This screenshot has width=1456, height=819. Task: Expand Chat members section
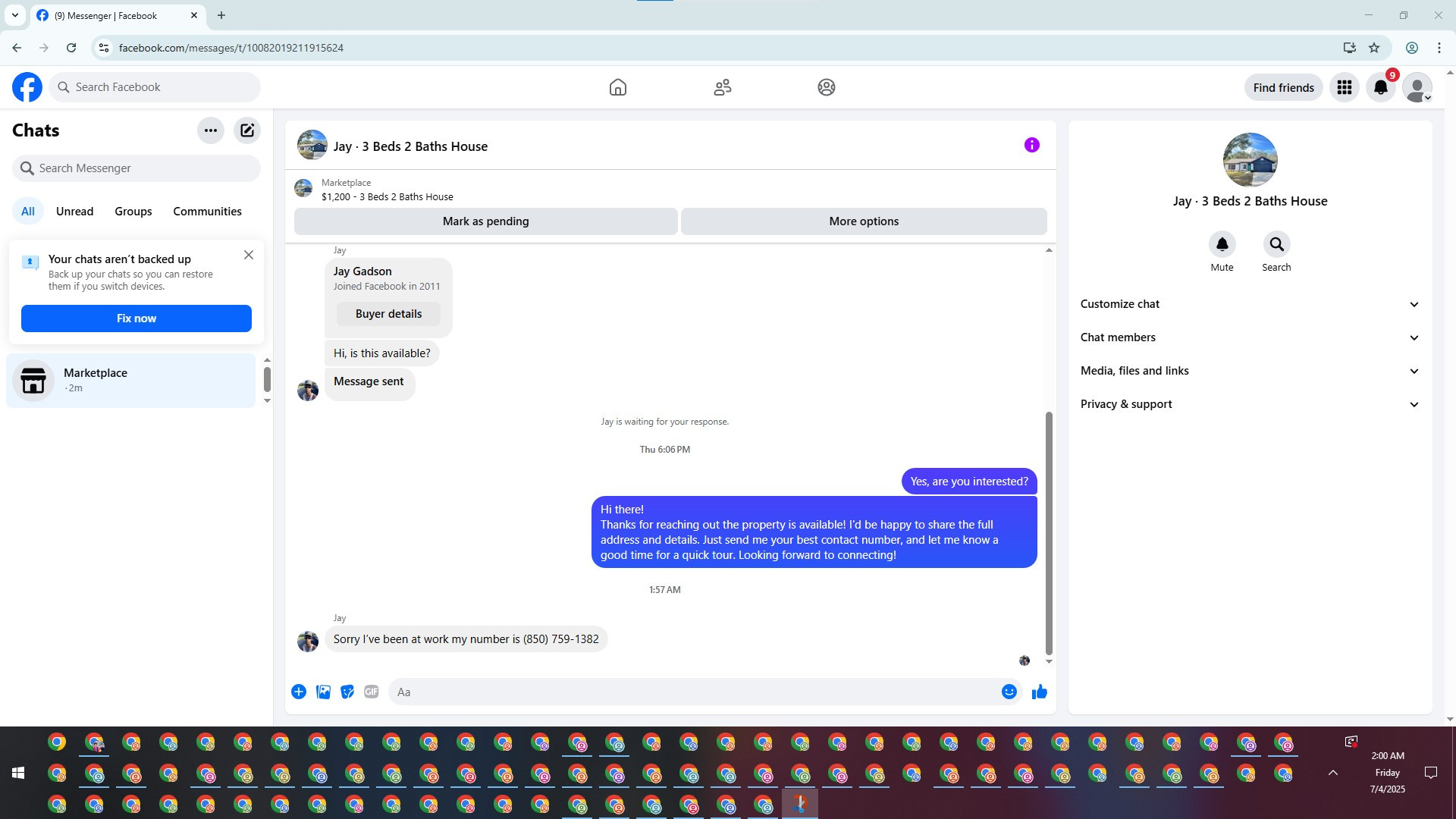click(x=1249, y=337)
